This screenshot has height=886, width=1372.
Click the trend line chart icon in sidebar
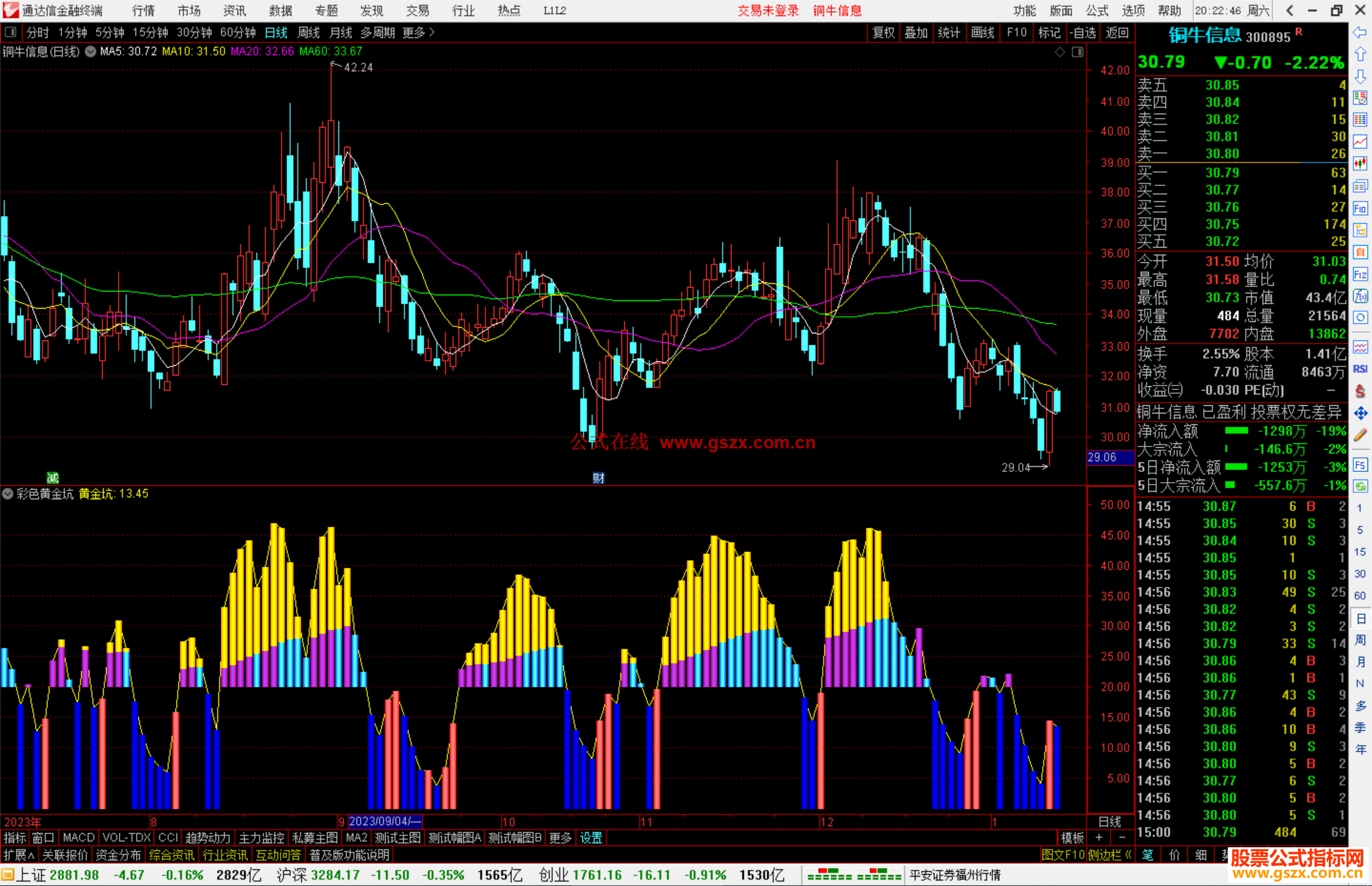pyautogui.click(x=1360, y=142)
